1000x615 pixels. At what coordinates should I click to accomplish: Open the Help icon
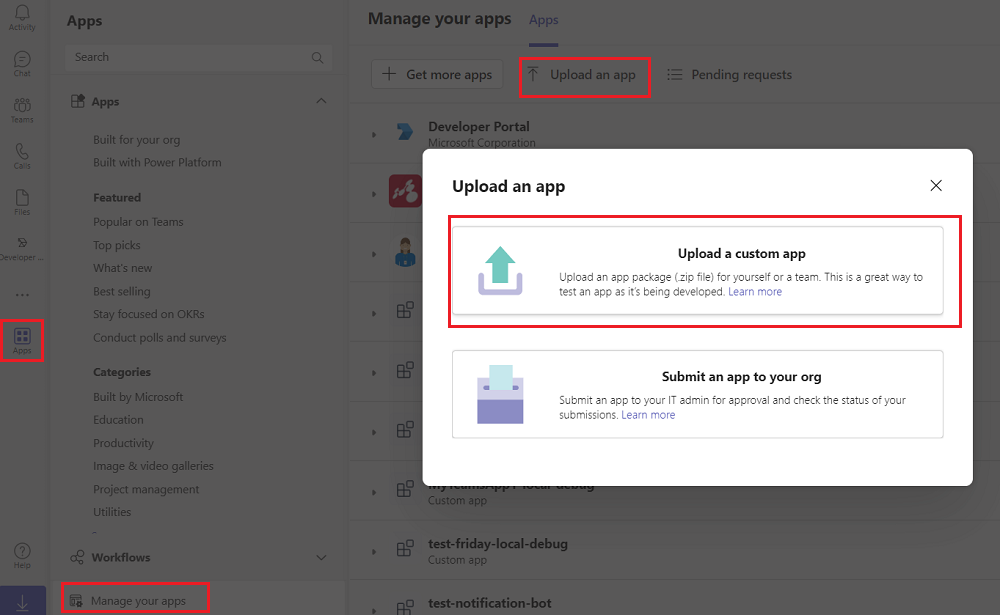pos(22,556)
